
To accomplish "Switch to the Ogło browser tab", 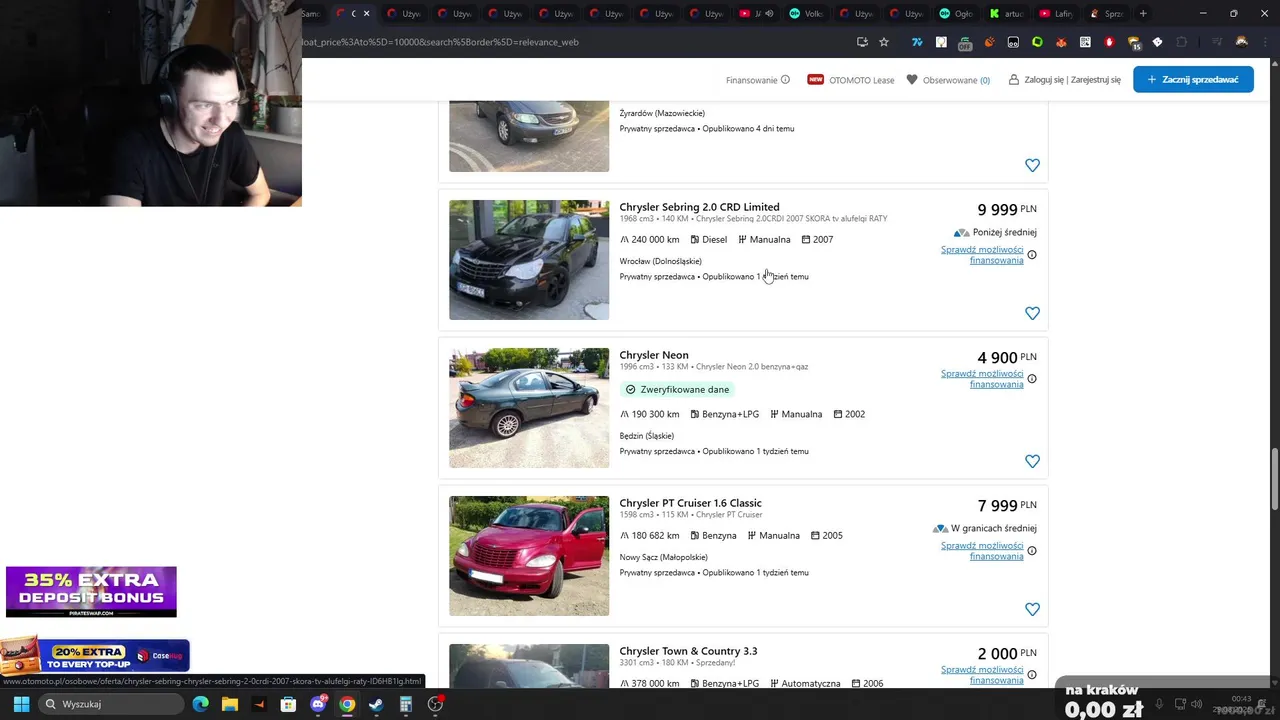I will [958, 14].
